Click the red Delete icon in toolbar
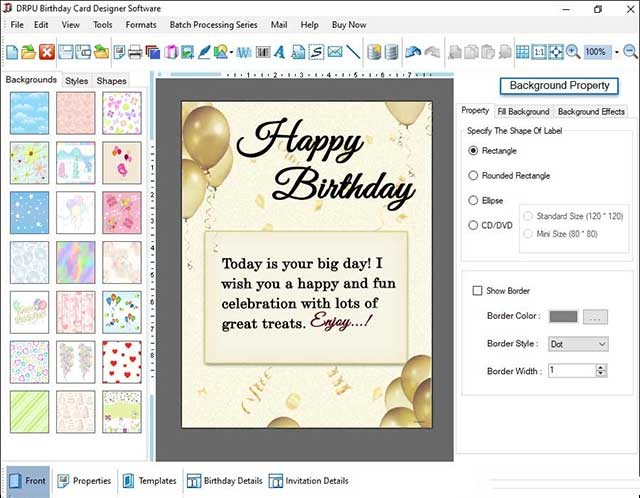This screenshot has height=498, width=640. click(x=45, y=51)
